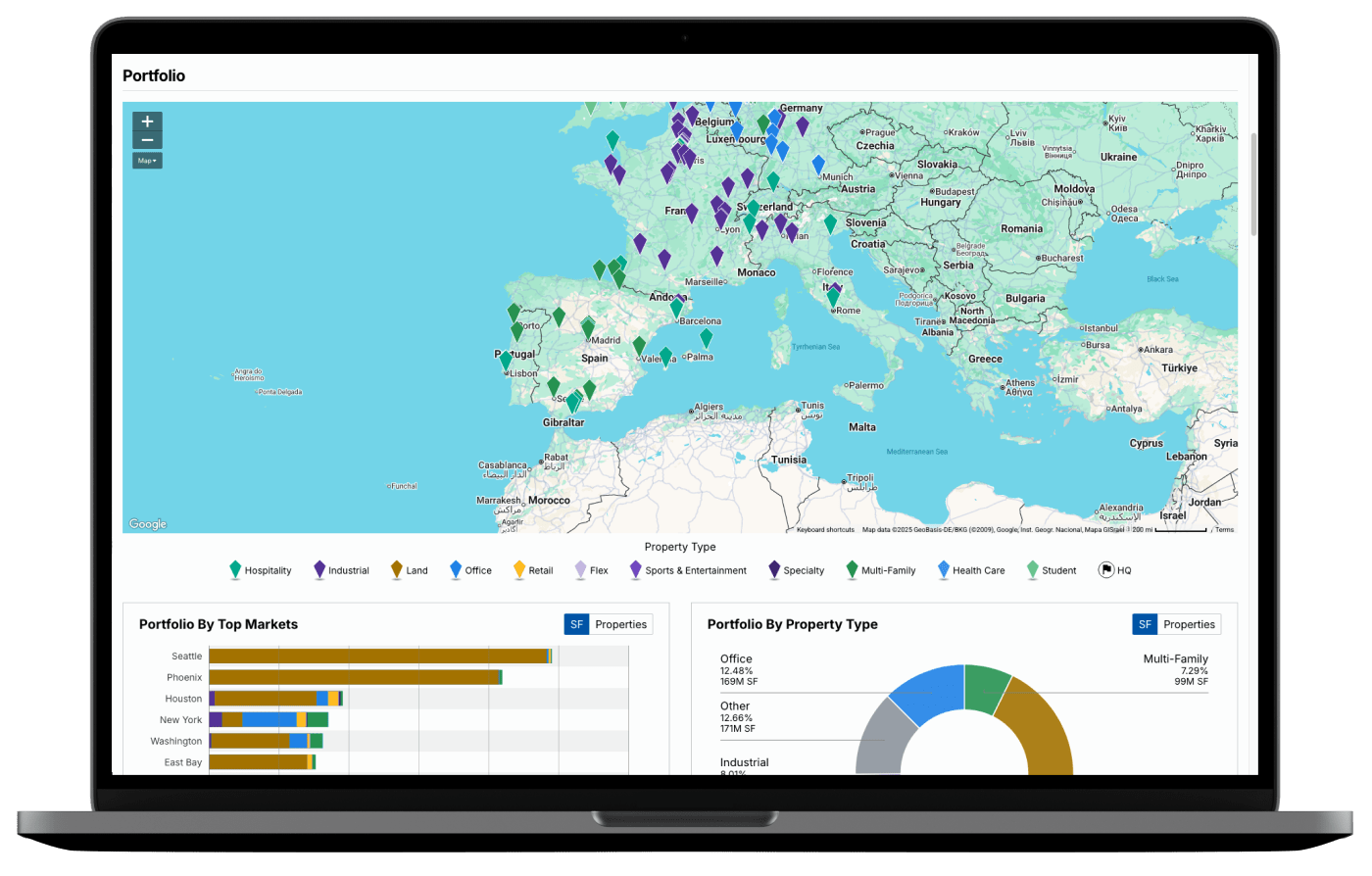The width and height of the screenshot is (1372, 876).
Task: Toggle Health Care in the property legend
Action: tap(978, 570)
